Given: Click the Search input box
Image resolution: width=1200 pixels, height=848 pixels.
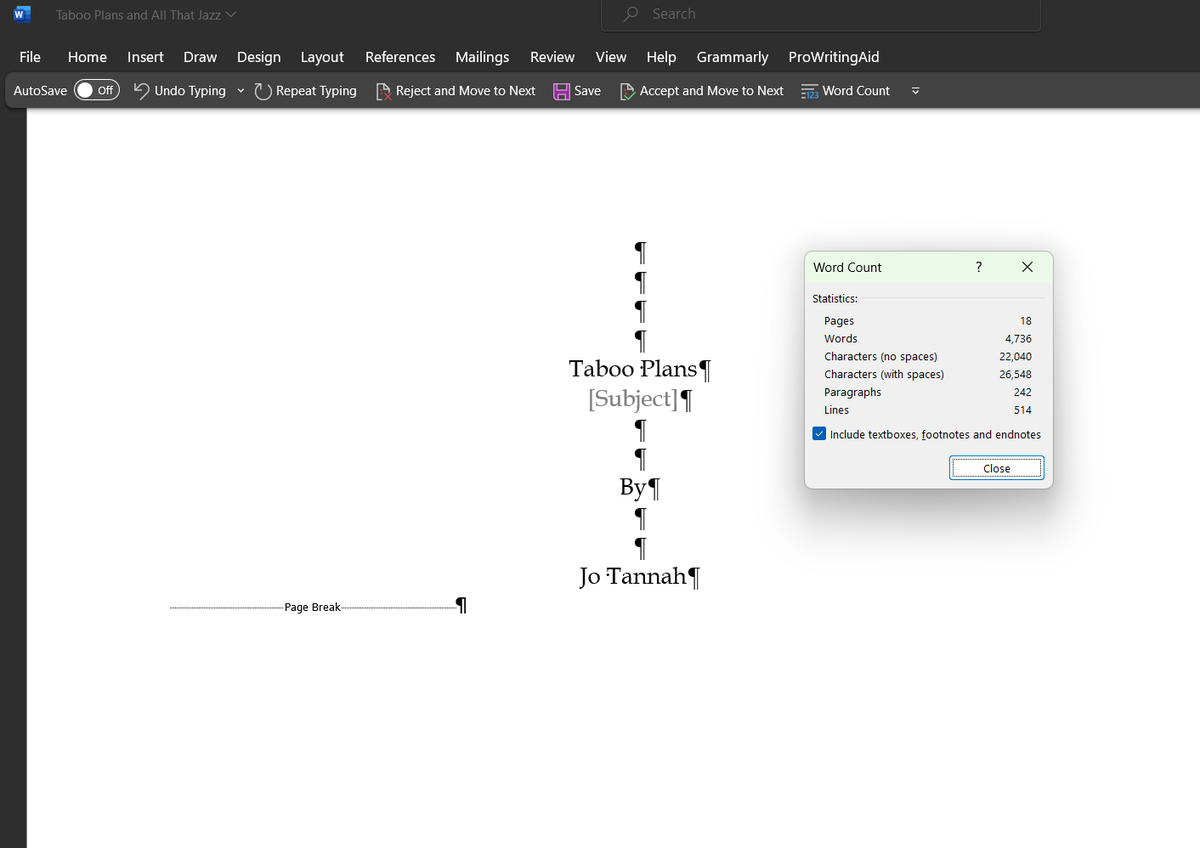Looking at the screenshot, I should [x=820, y=15].
